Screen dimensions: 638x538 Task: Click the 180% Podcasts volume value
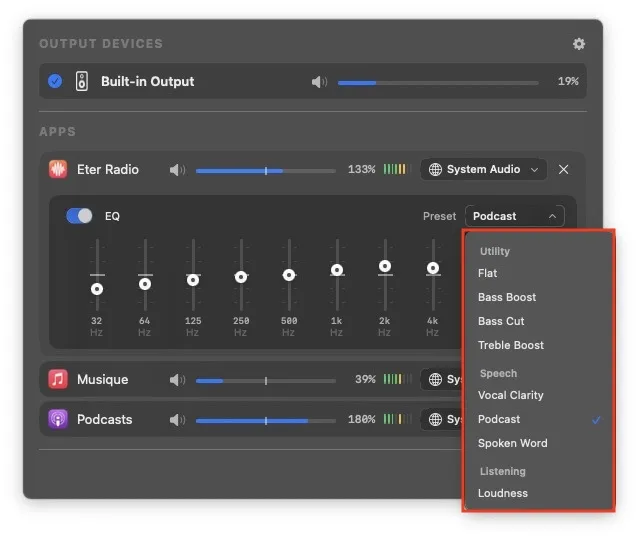pos(361,419)
